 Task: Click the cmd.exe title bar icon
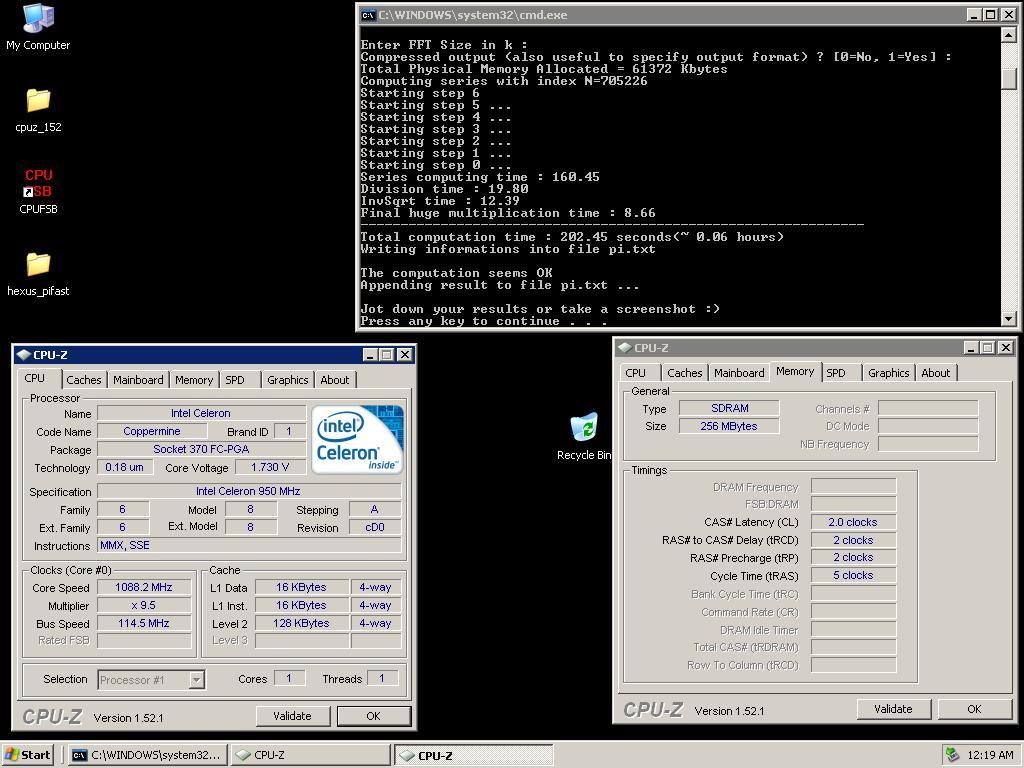tap(368, 14)
